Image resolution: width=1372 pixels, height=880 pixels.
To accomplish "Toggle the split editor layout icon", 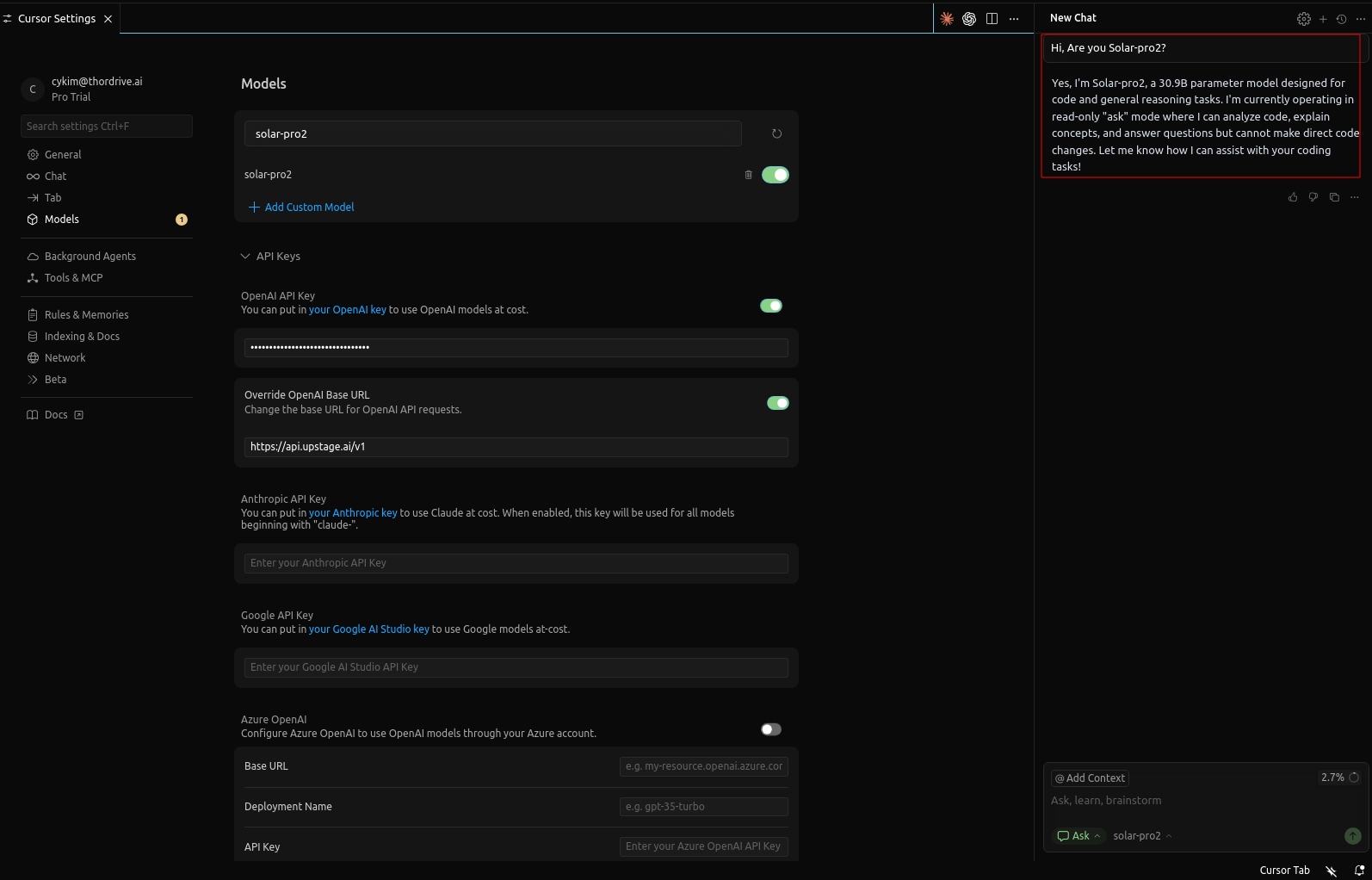I will tap(992, 18).
